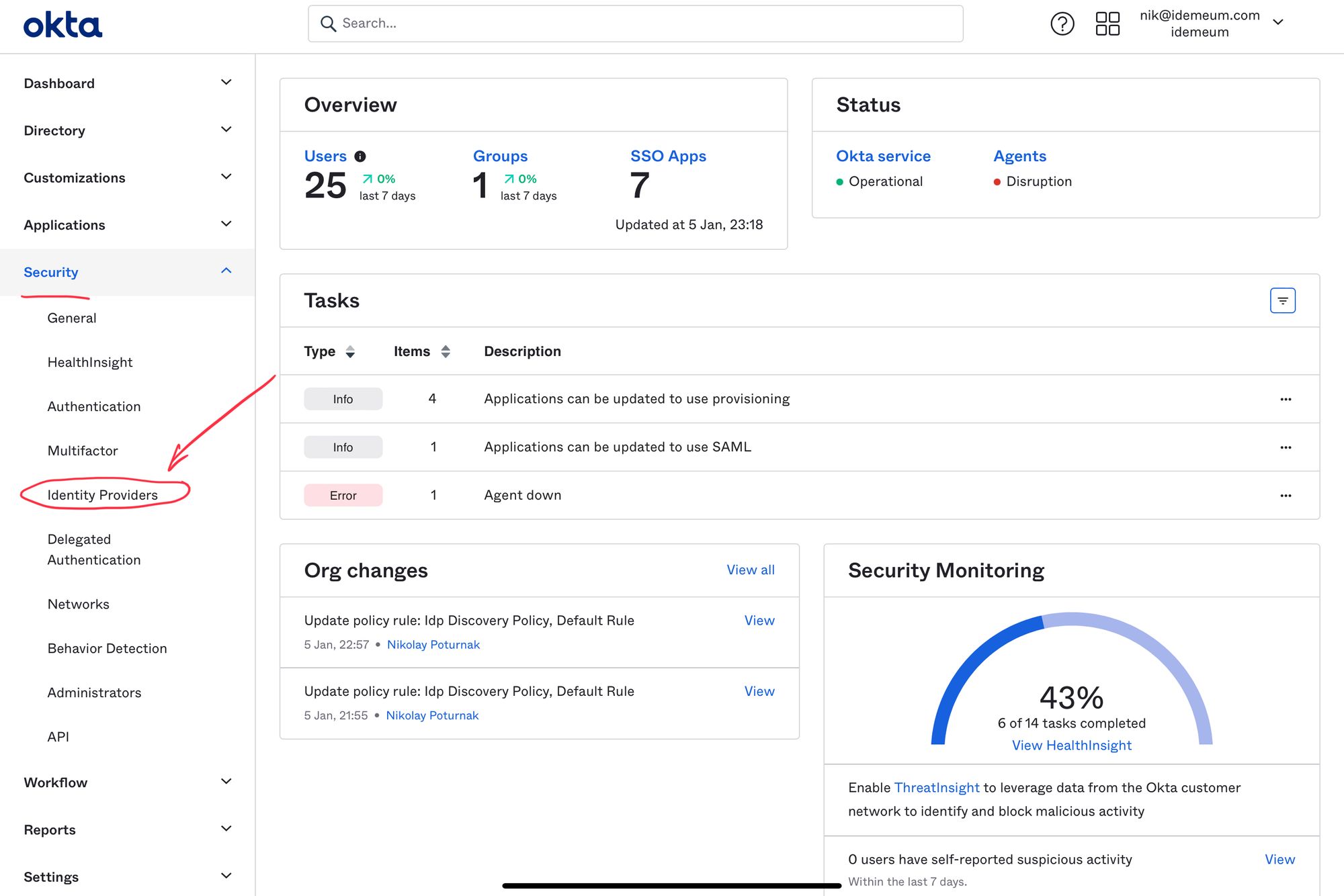Viewport: 1344px width, 896px height.
Task: Open the Users overview link
Action: (x=325, y=156)
